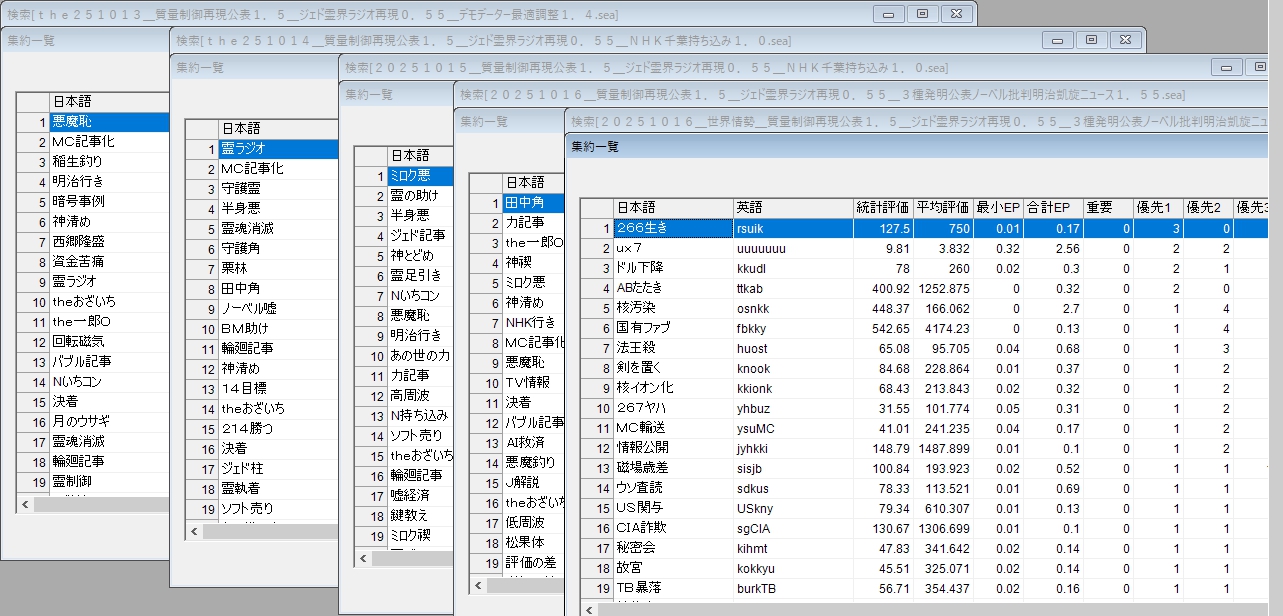Viewport: 1283px width, 616px height.
Task: Minimize the the251013 search window
Action: [886, 14]
